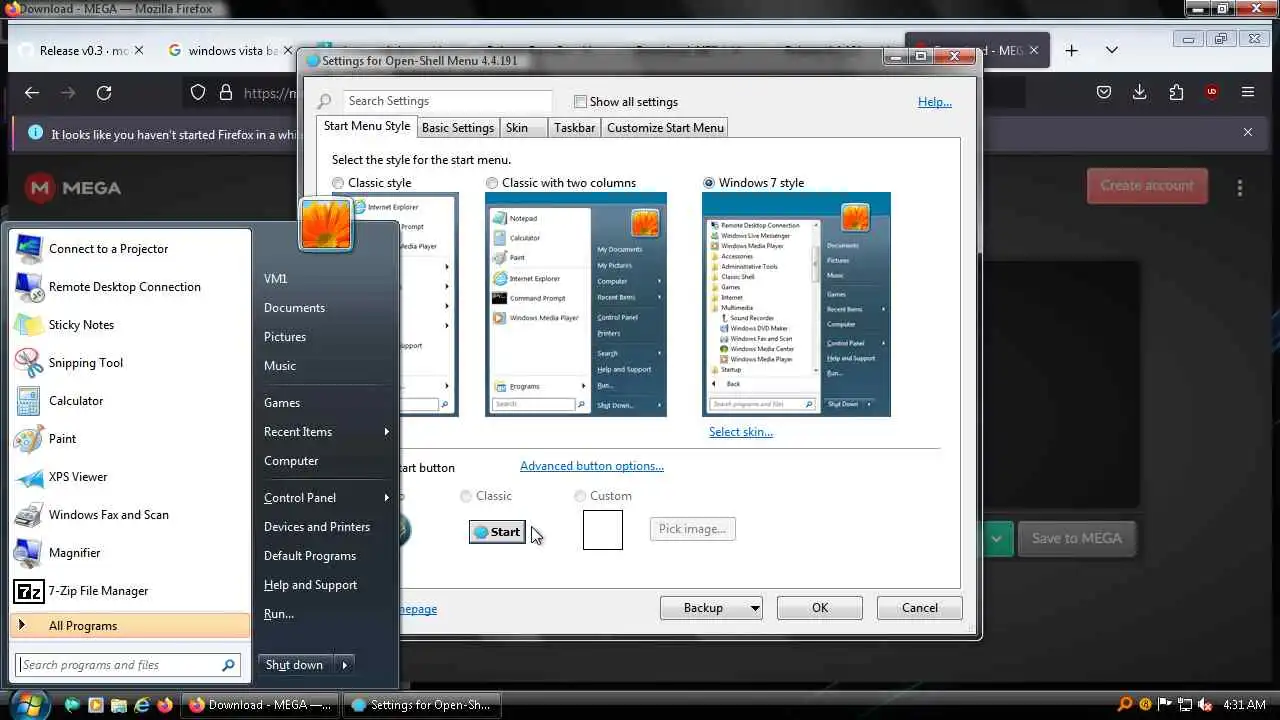Open Shut down options arrow

(x=344, y=665)
